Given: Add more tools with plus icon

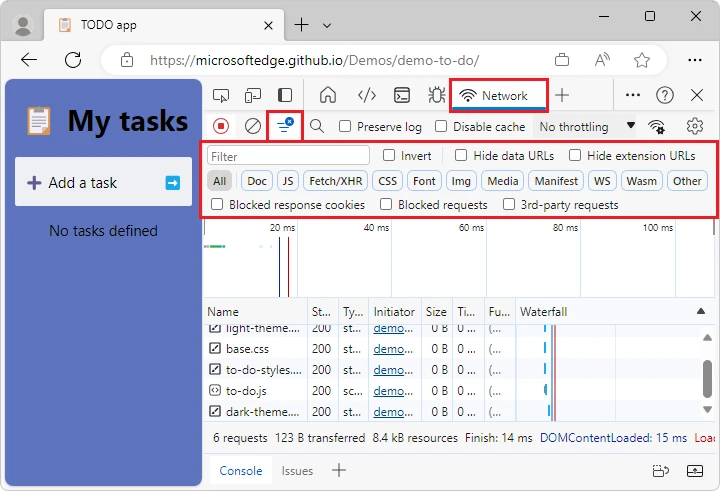Looking at the screenshot, I should click(x=562, y=96).
